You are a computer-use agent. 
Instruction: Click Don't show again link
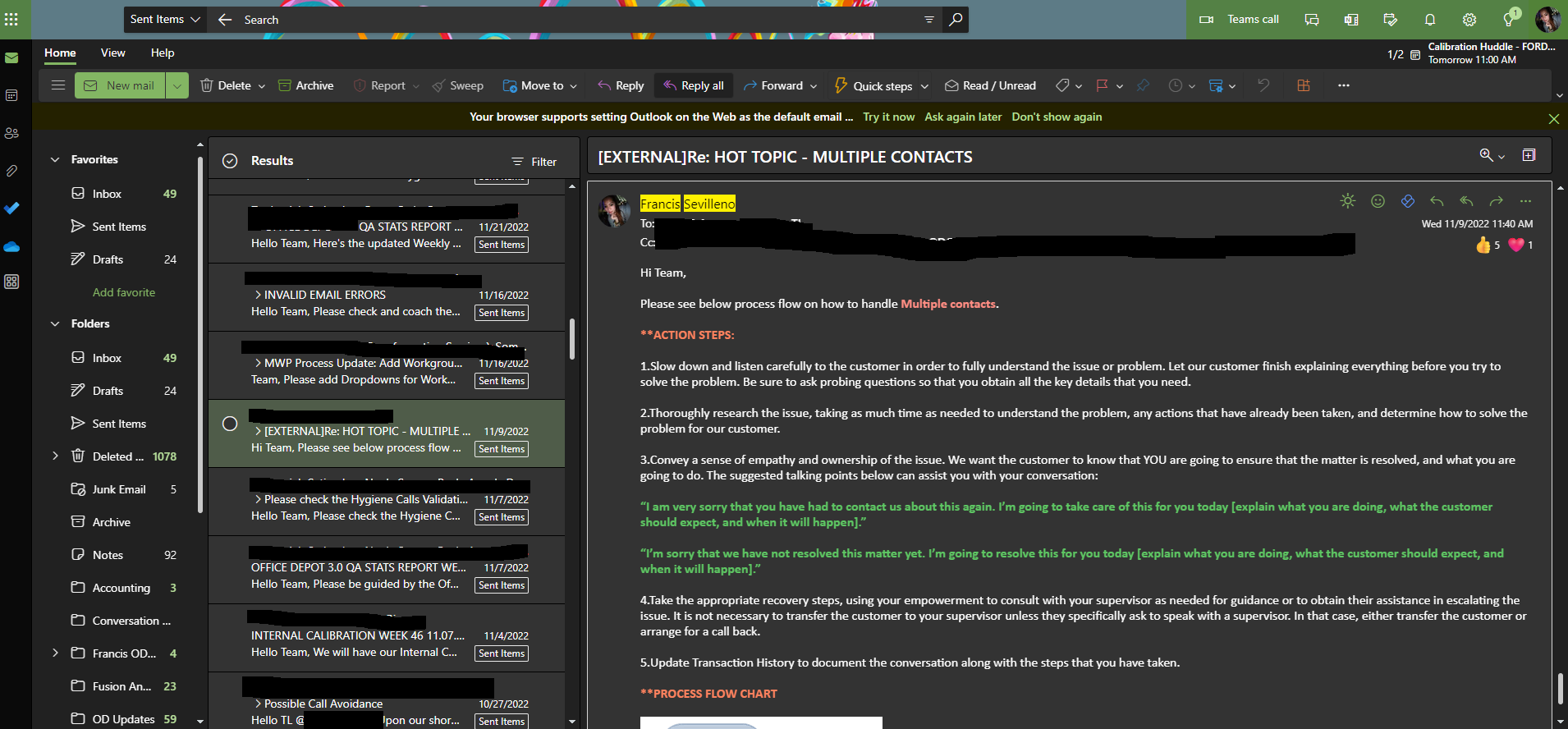point(1057,117)
